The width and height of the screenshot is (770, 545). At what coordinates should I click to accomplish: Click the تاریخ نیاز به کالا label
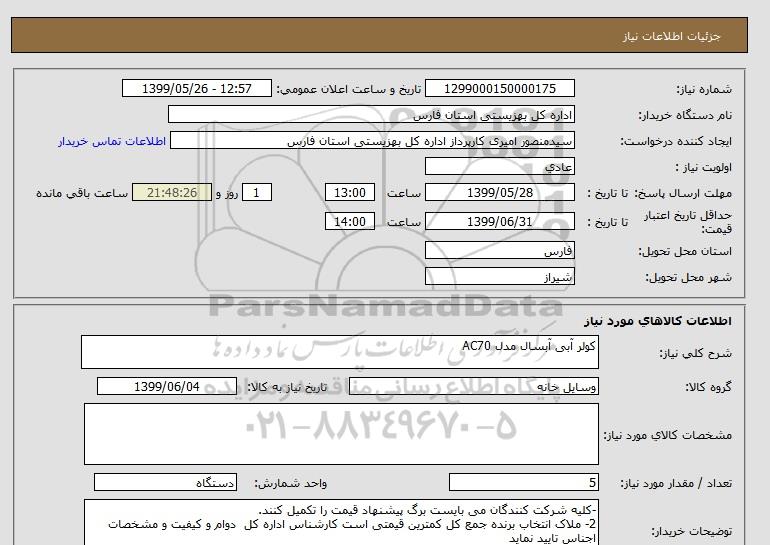click(287, 387)
